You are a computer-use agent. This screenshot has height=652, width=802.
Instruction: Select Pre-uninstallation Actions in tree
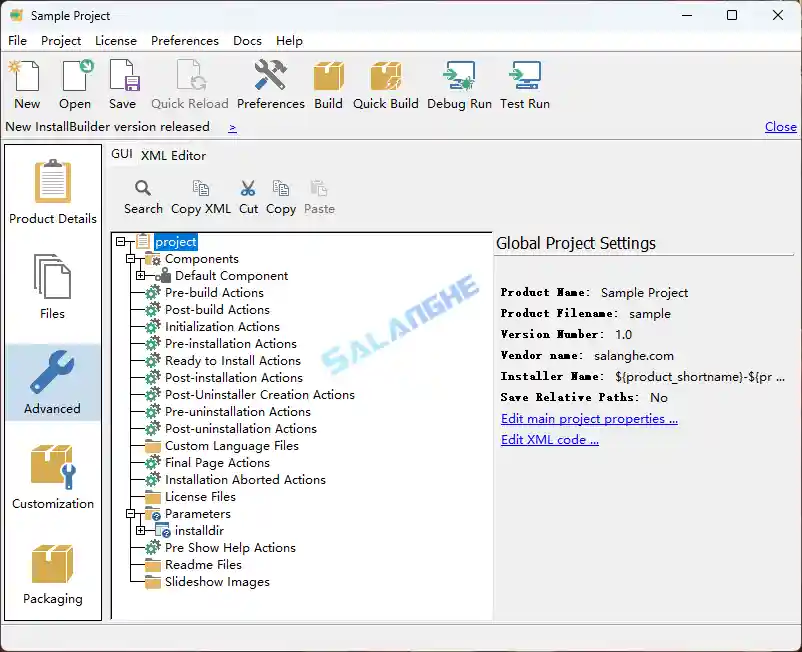[x=238, y=412]
